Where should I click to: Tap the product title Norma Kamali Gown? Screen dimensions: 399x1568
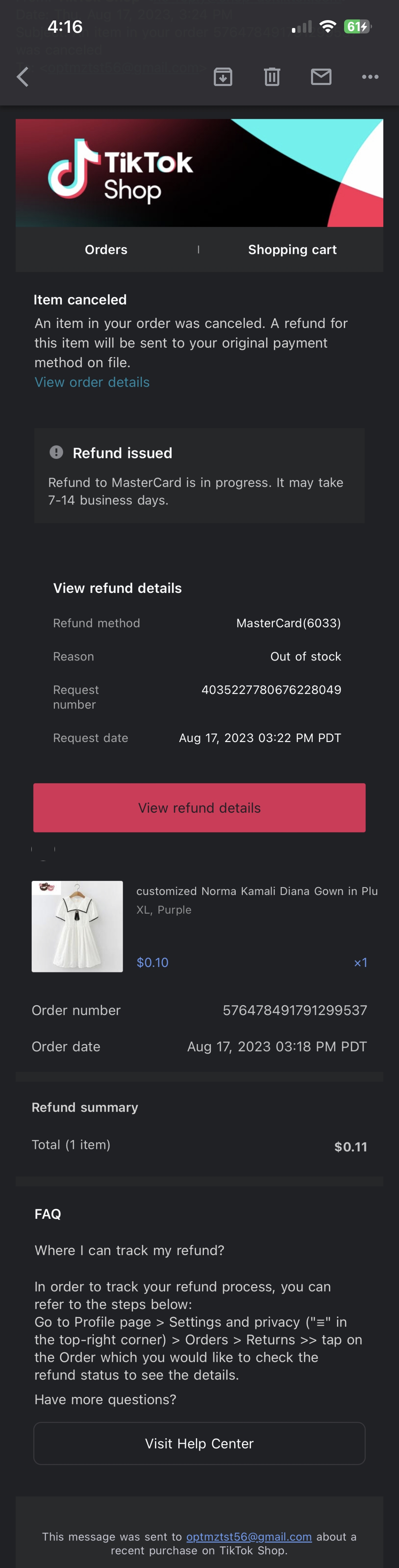click(257, 891)
